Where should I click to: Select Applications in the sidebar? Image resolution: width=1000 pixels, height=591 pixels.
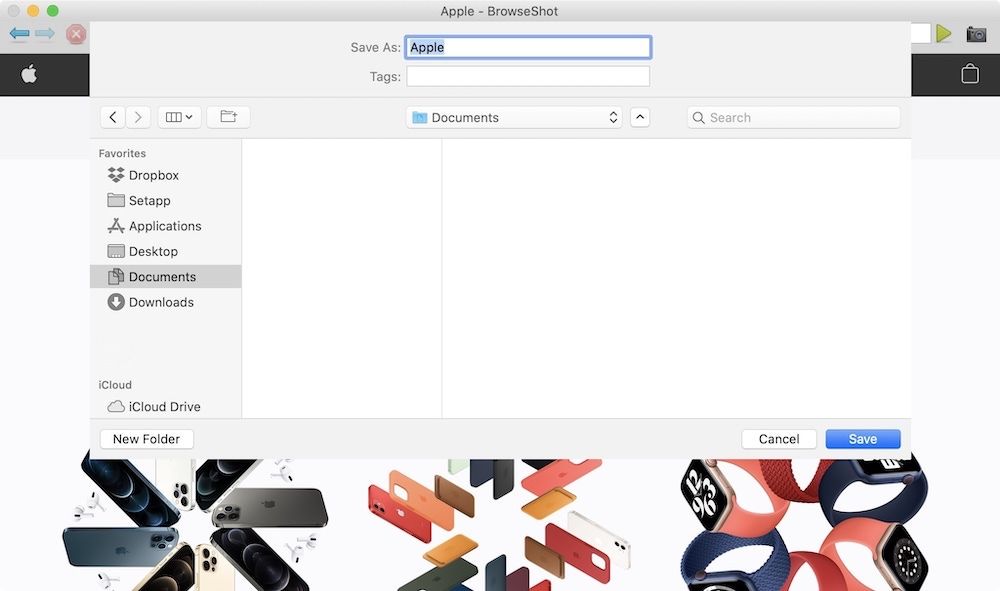tap(164, 226)
